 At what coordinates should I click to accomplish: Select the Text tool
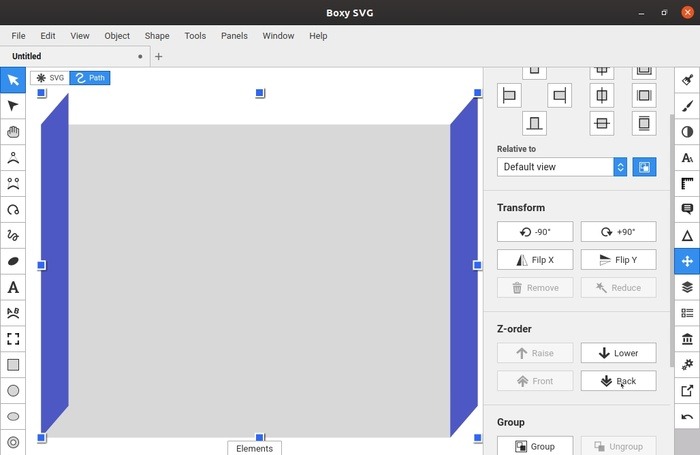point(13,287)
